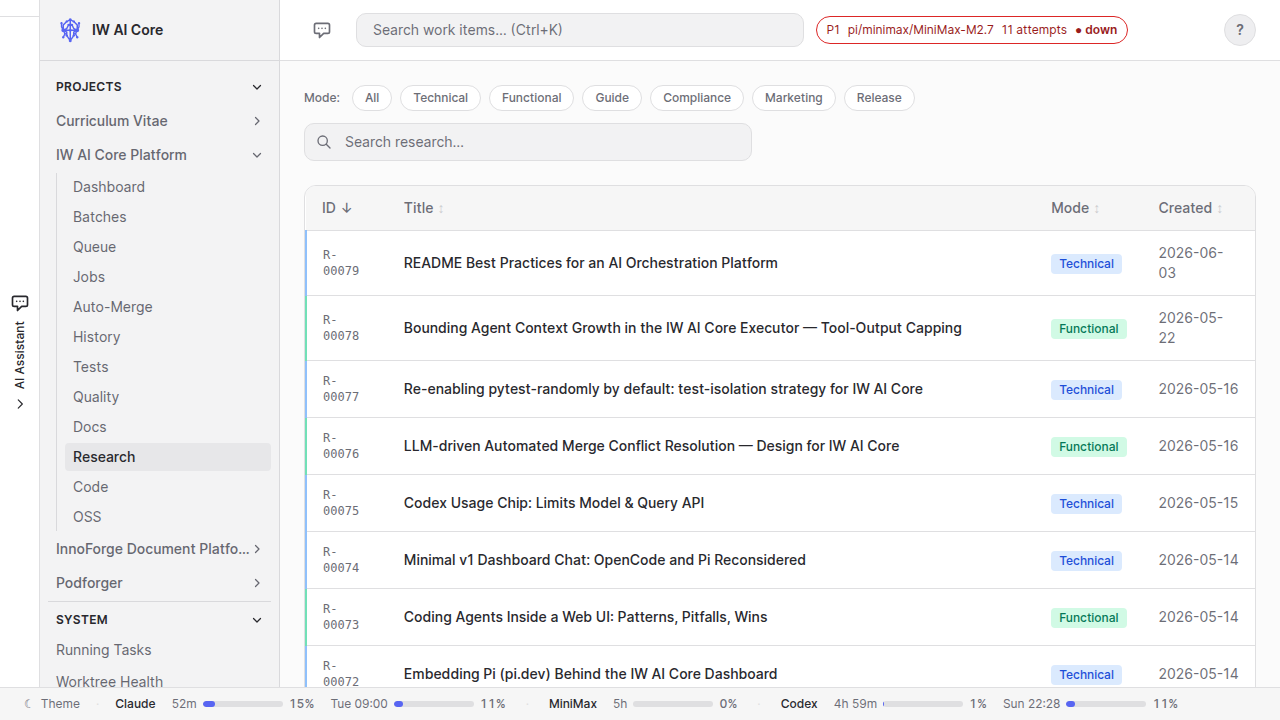Sort table by Mode column
The image size is (1280, 720).
point(1075,208)
